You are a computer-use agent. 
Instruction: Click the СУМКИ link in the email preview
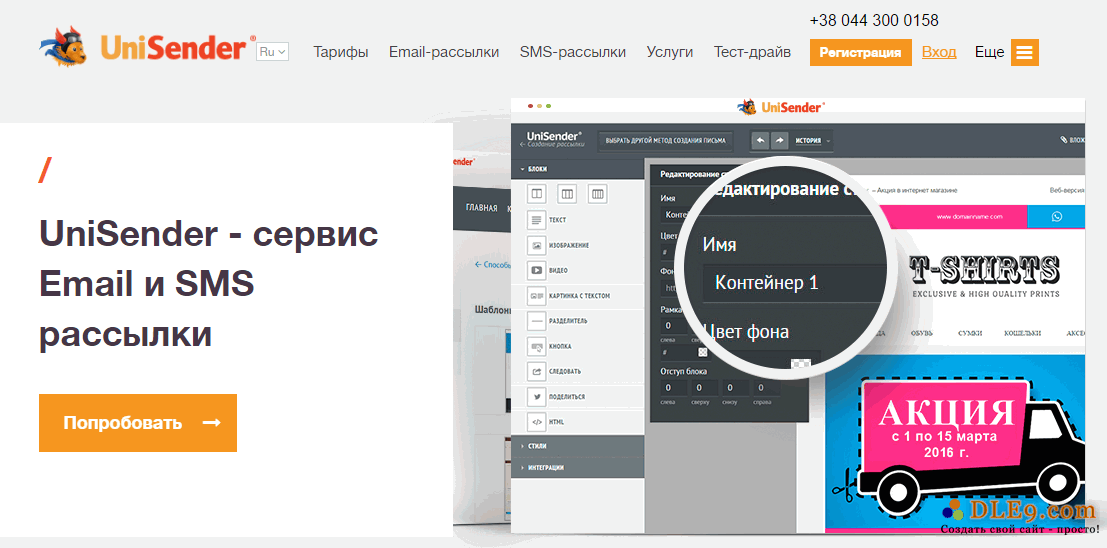970,333
